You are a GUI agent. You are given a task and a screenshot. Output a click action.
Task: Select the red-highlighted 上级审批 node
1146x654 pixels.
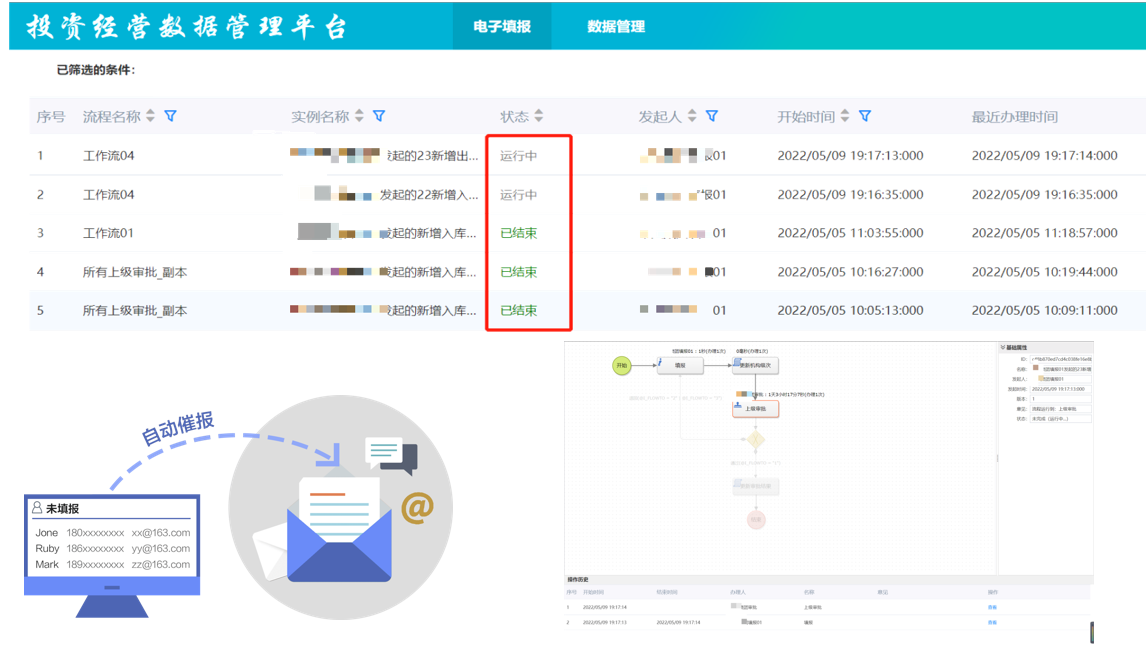(757, 409)
